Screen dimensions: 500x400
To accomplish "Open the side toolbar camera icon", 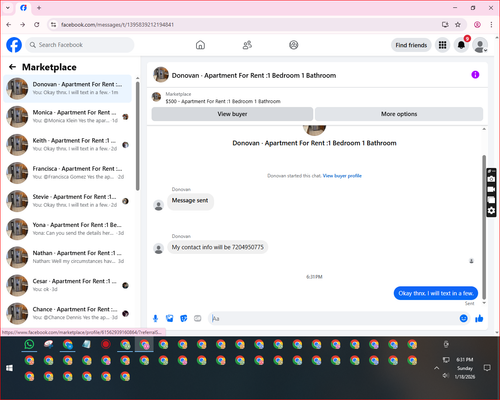I will click(491, 179).
